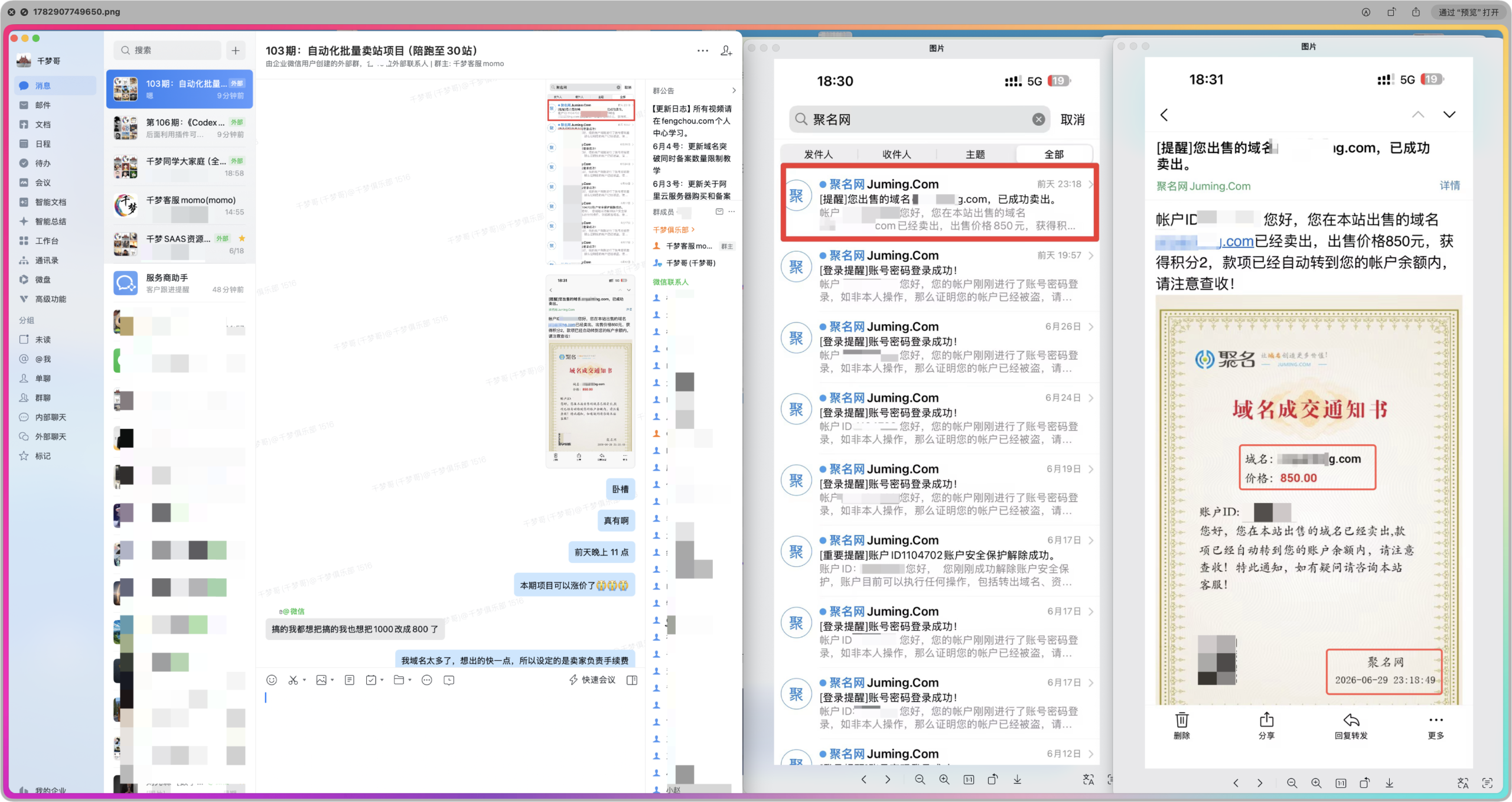
Task: Open the 消息 messages section in sidebar
Action: tap(55, 86)
